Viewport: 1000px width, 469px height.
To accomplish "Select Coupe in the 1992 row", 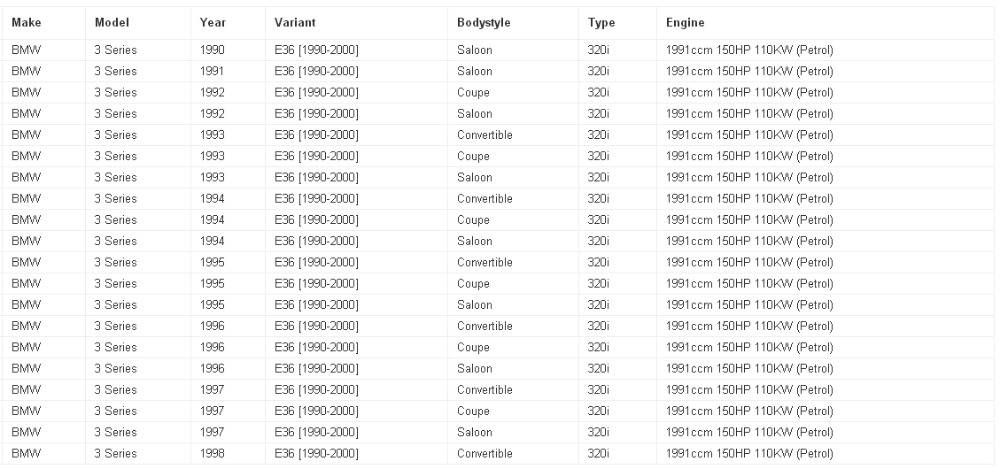I will [472, 92].
